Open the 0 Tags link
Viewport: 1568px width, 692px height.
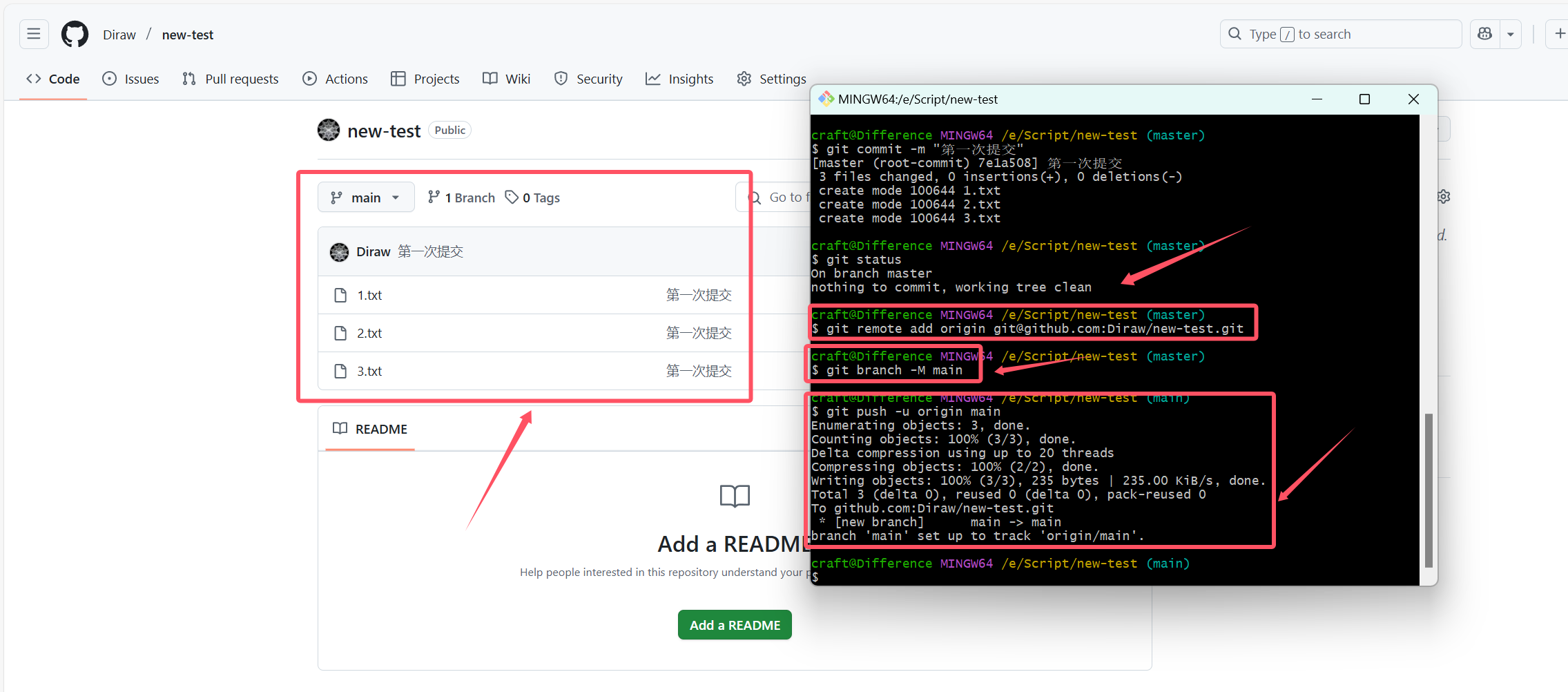pyautogui.click(x=532, y=198)
